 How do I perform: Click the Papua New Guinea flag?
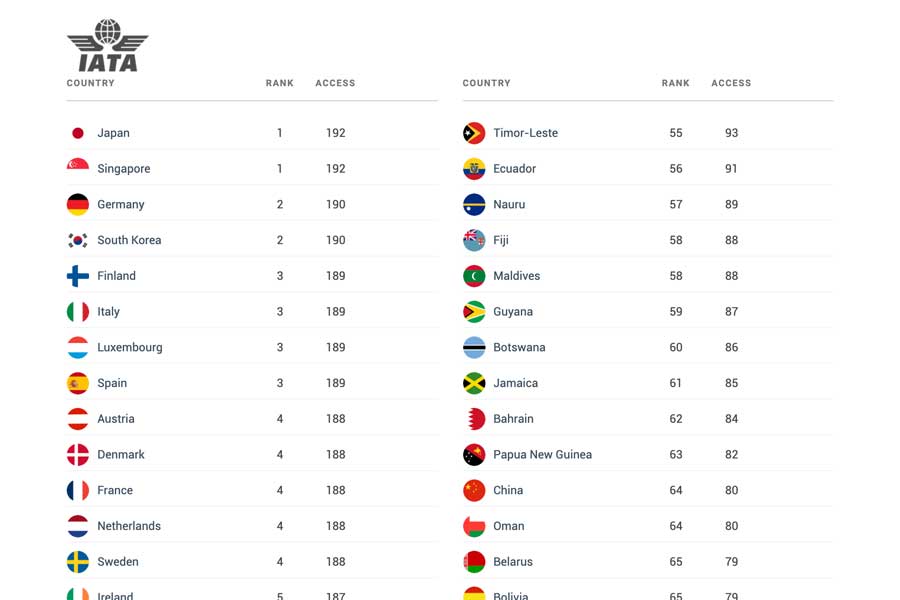pyautogui.click(x=474, y=455)
